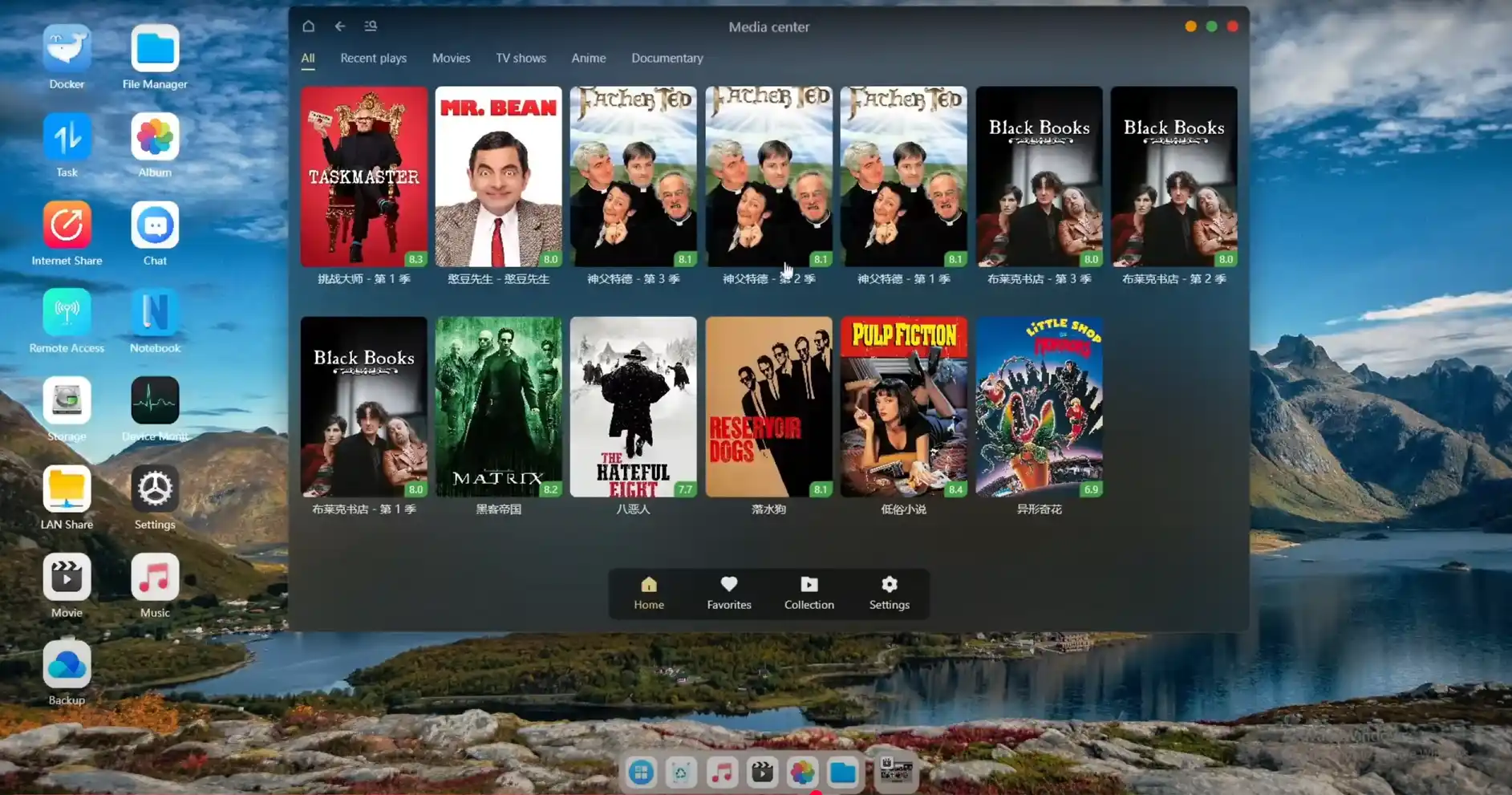Open the Music desktop icon

point(155,577)
